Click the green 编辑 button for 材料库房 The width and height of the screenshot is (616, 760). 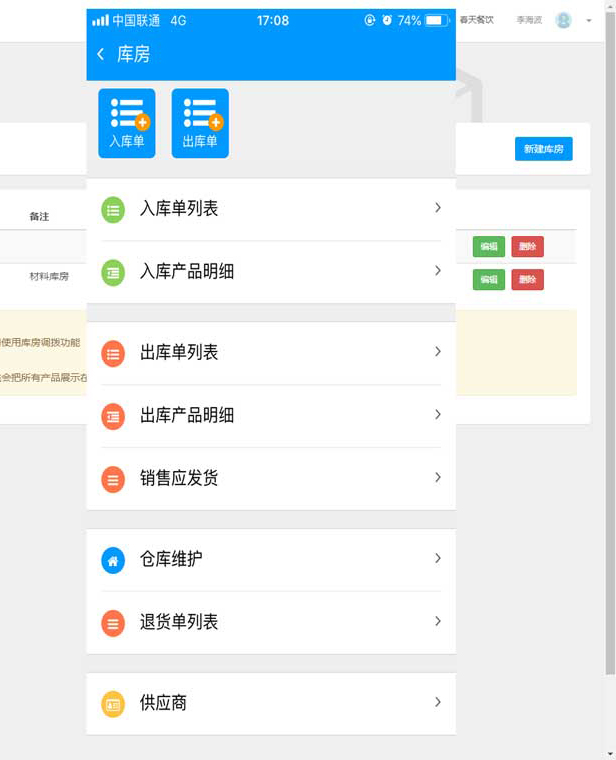488,279
